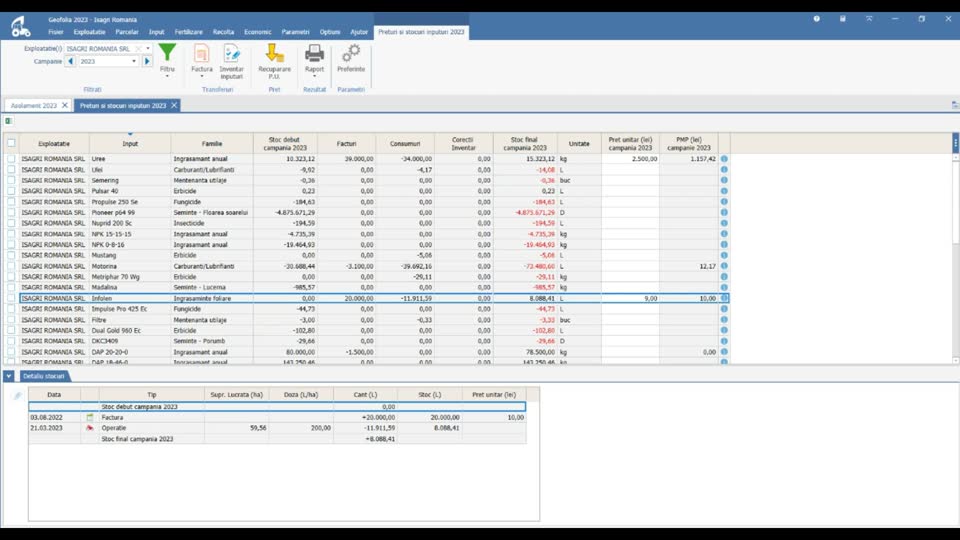The height and width of the screenshot is (540, 960).
Task: Click the Facturi column header
Action: (347, 143)
